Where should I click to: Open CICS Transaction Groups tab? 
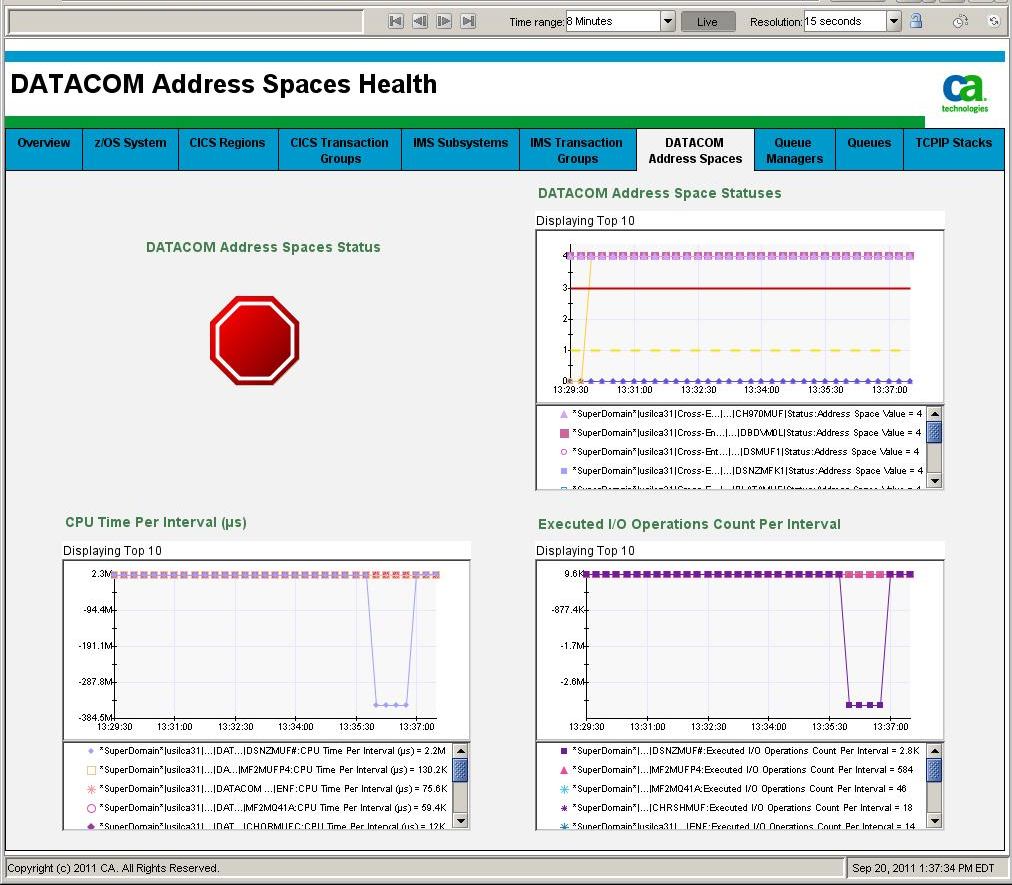tap(339, 150)
